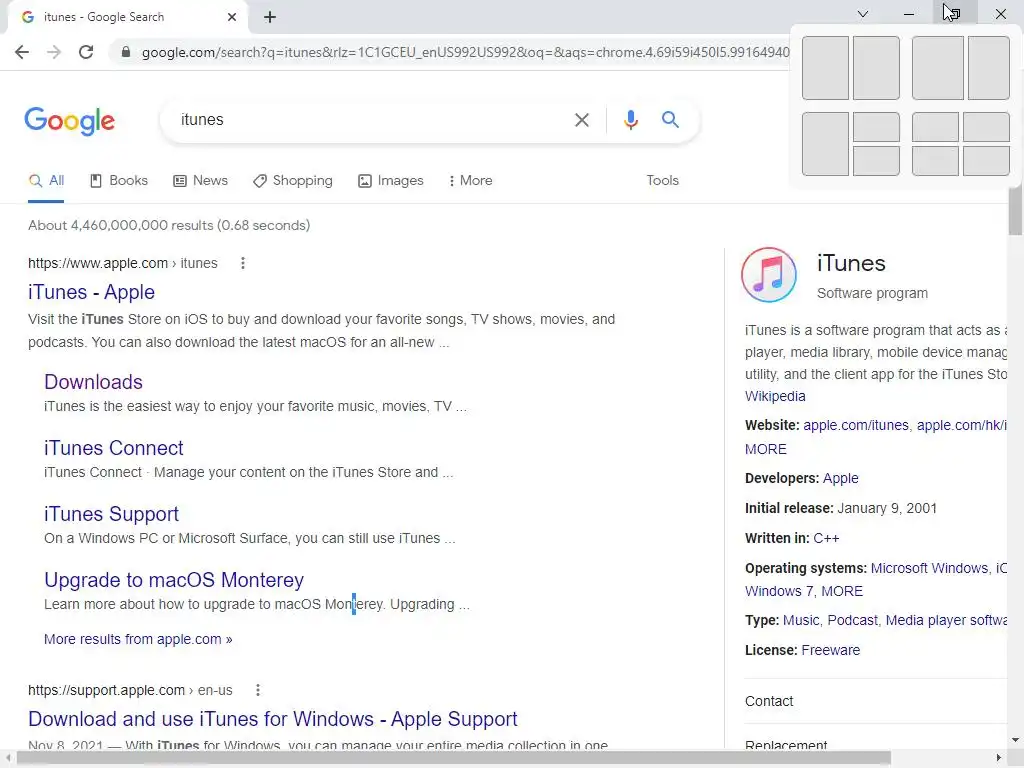Go back to the previous page
This screenshot has width=1024, height=768.
[22, 52]
